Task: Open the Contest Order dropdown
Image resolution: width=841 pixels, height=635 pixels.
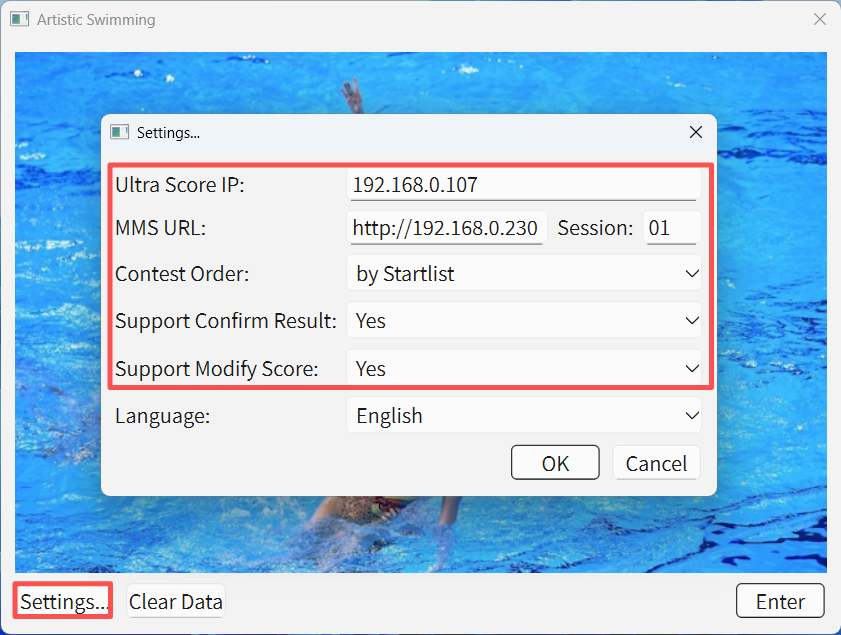Action: pyautogui.click(x=523, y=274)
